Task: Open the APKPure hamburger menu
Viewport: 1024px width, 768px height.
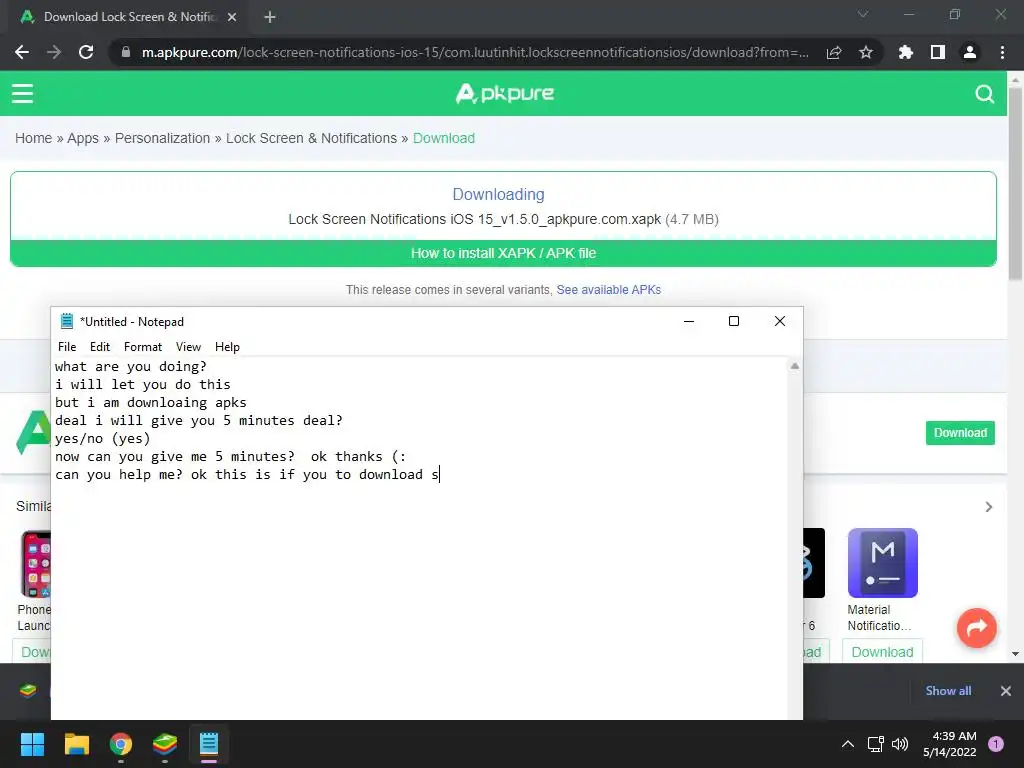Action: tap(22, 93)
